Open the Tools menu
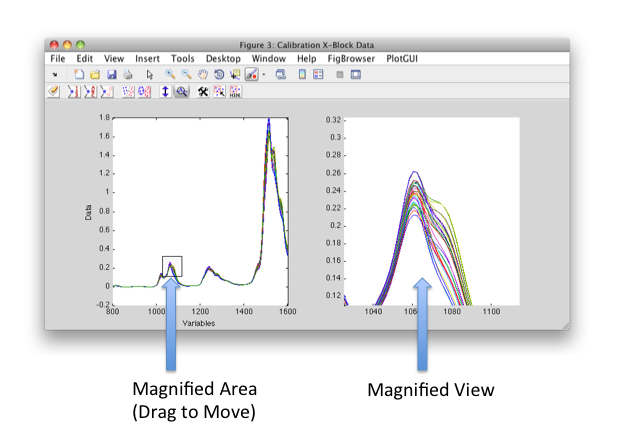This screenshot has width=622, height=437. [182, 59]
